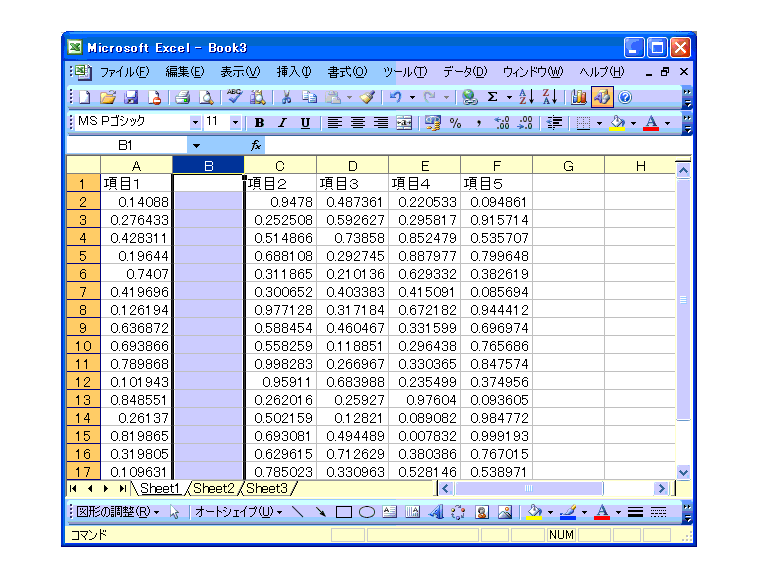Click the horizontal scrollbar right arrow

(x=661, y=488)
